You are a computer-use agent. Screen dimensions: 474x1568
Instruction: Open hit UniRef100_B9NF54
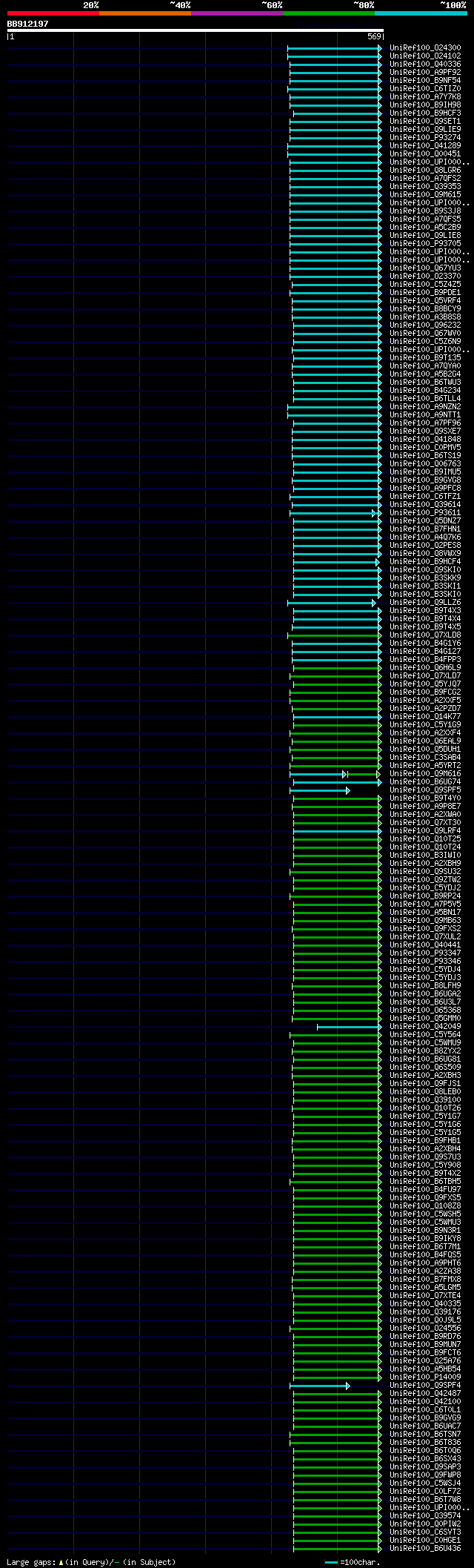425,81
